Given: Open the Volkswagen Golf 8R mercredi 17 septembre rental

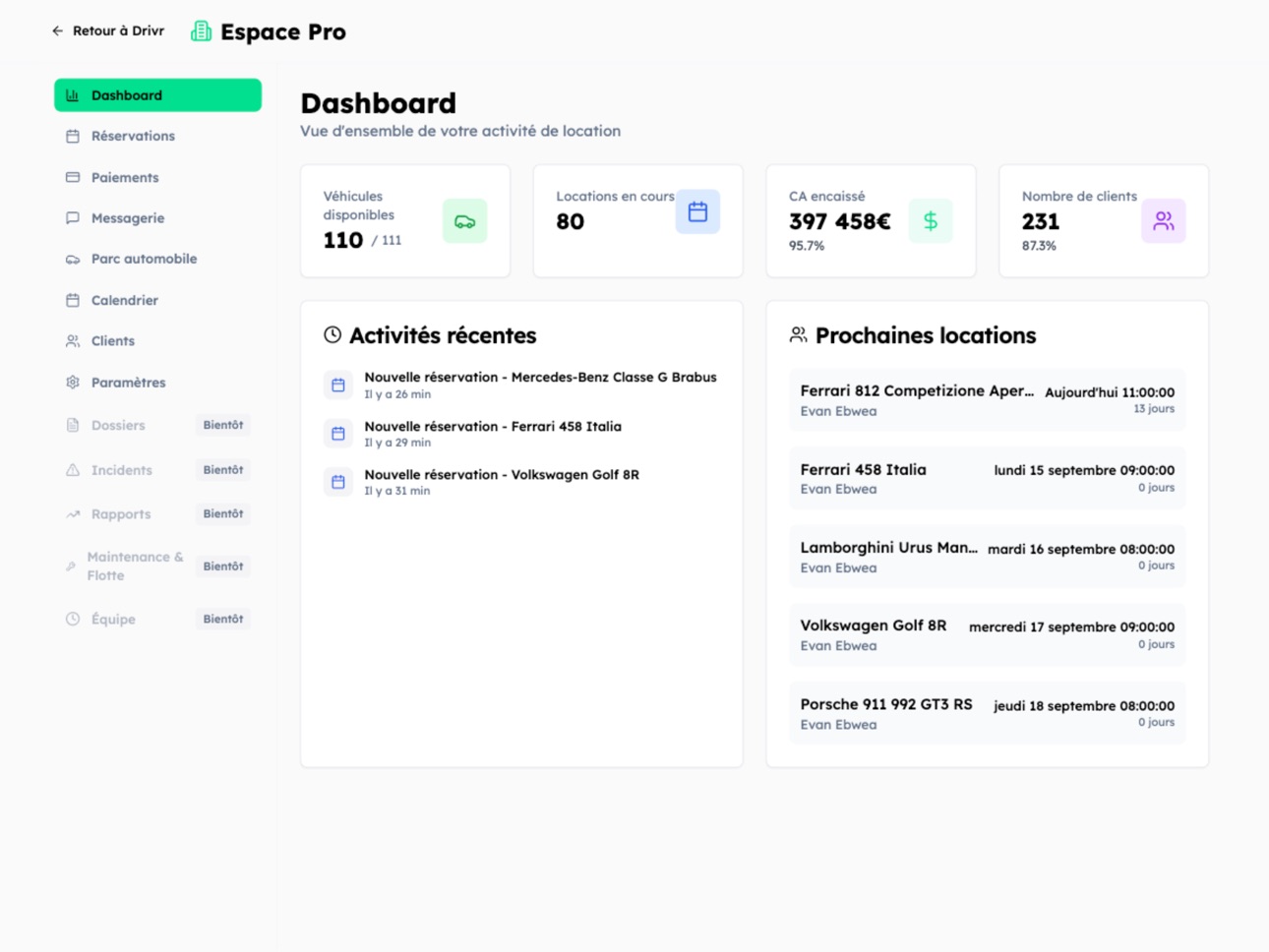Looking at the screenshot, I should pos(988,635).
